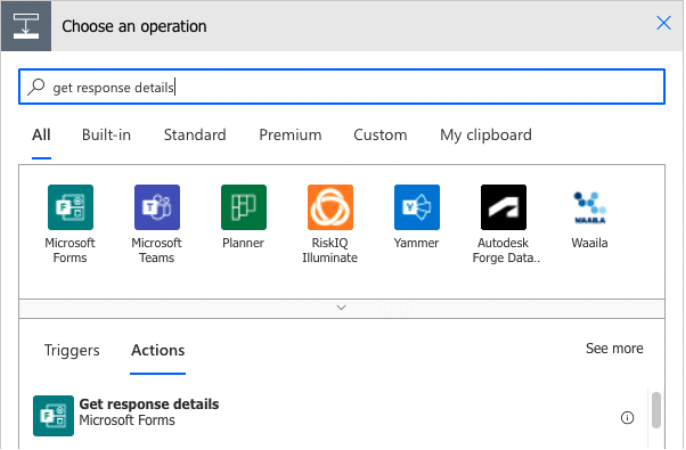Choose the Planner connector icon
686x450 pixels.
(x=243, y=207)
